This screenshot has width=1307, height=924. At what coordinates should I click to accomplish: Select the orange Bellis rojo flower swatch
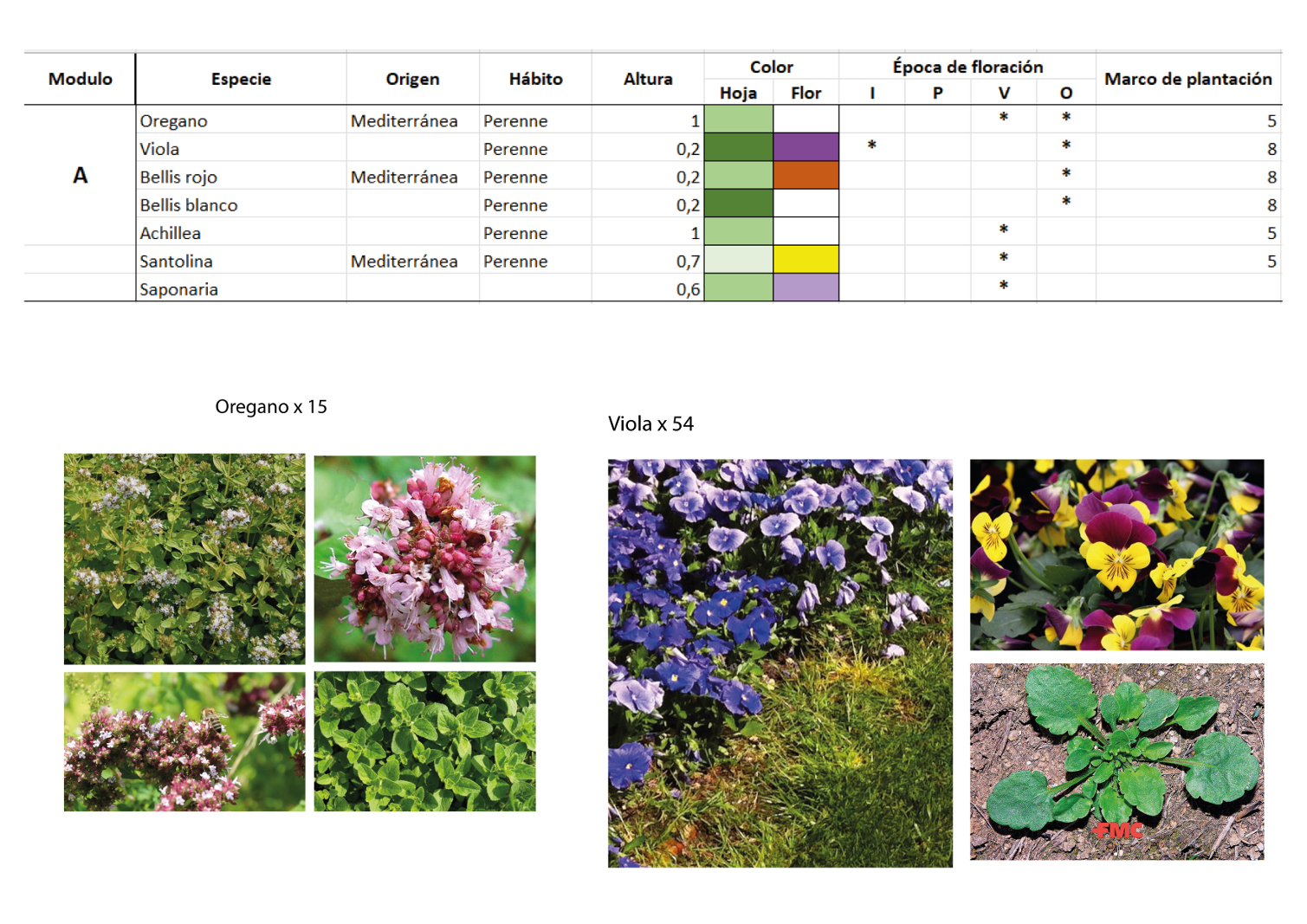pos(806,175)
